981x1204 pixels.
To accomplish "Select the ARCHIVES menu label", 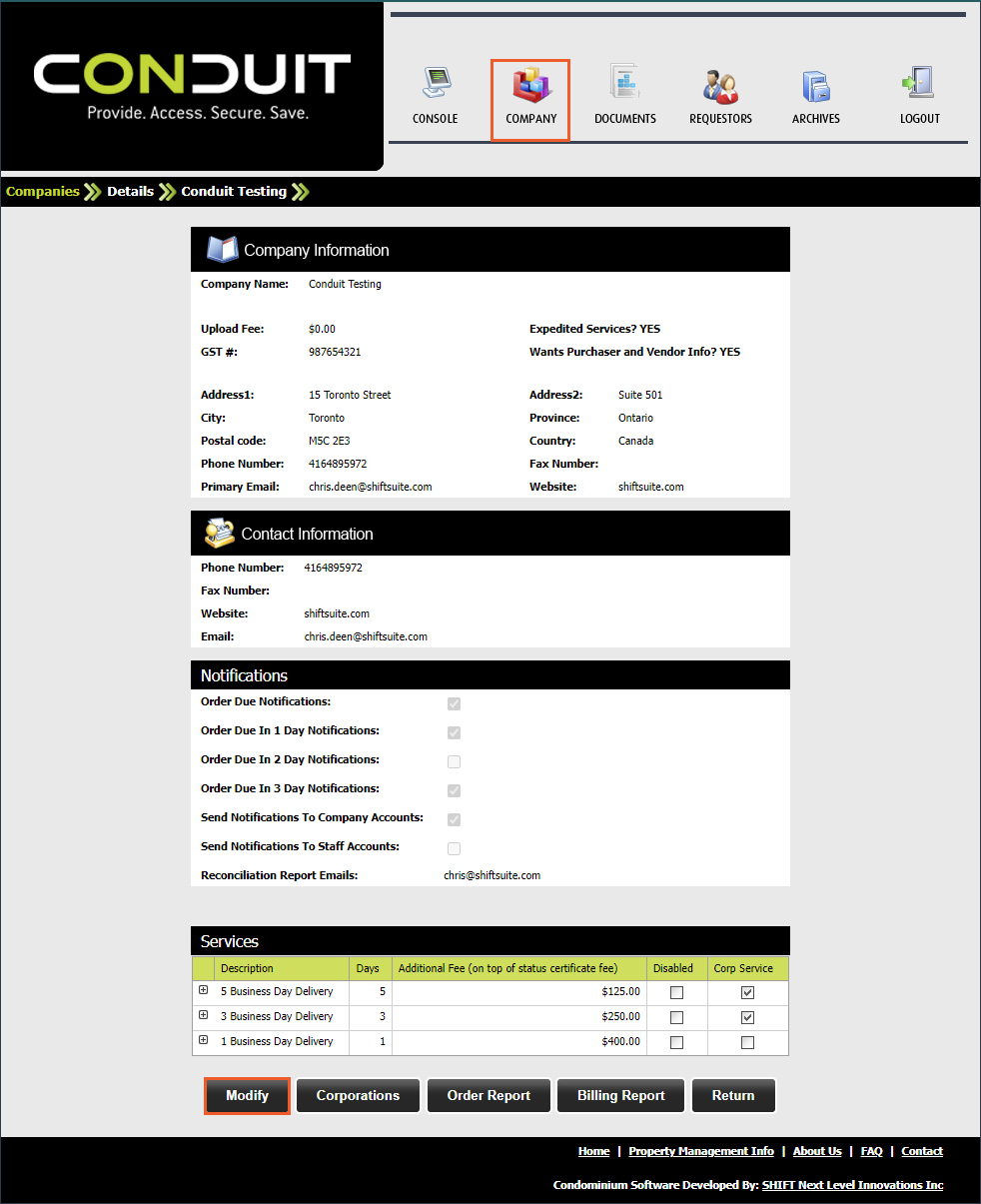I will [x=816, y=119].
